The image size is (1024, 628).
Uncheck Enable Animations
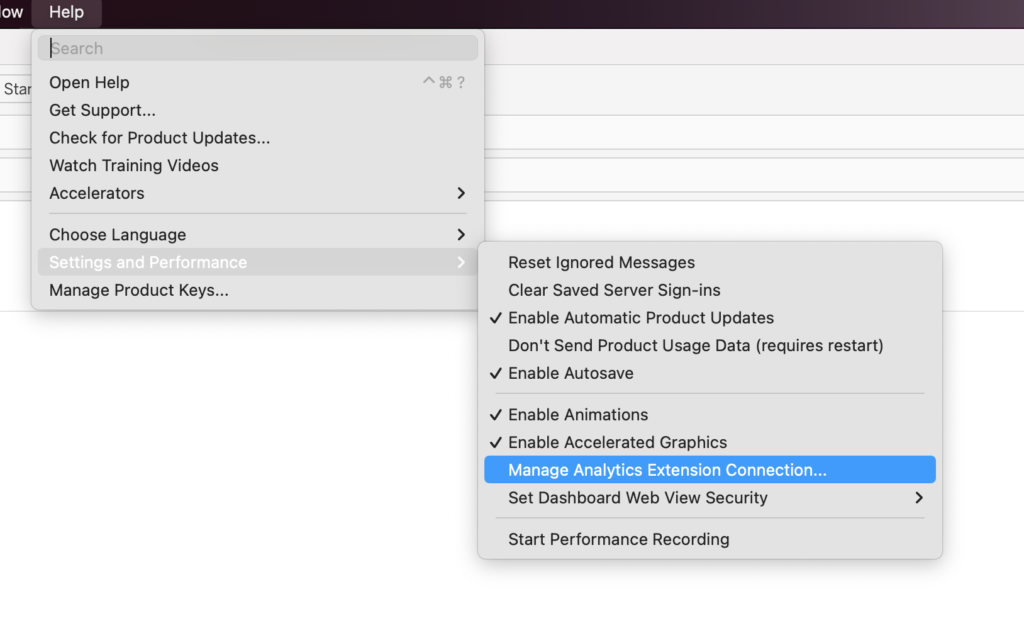coord(578,415)
